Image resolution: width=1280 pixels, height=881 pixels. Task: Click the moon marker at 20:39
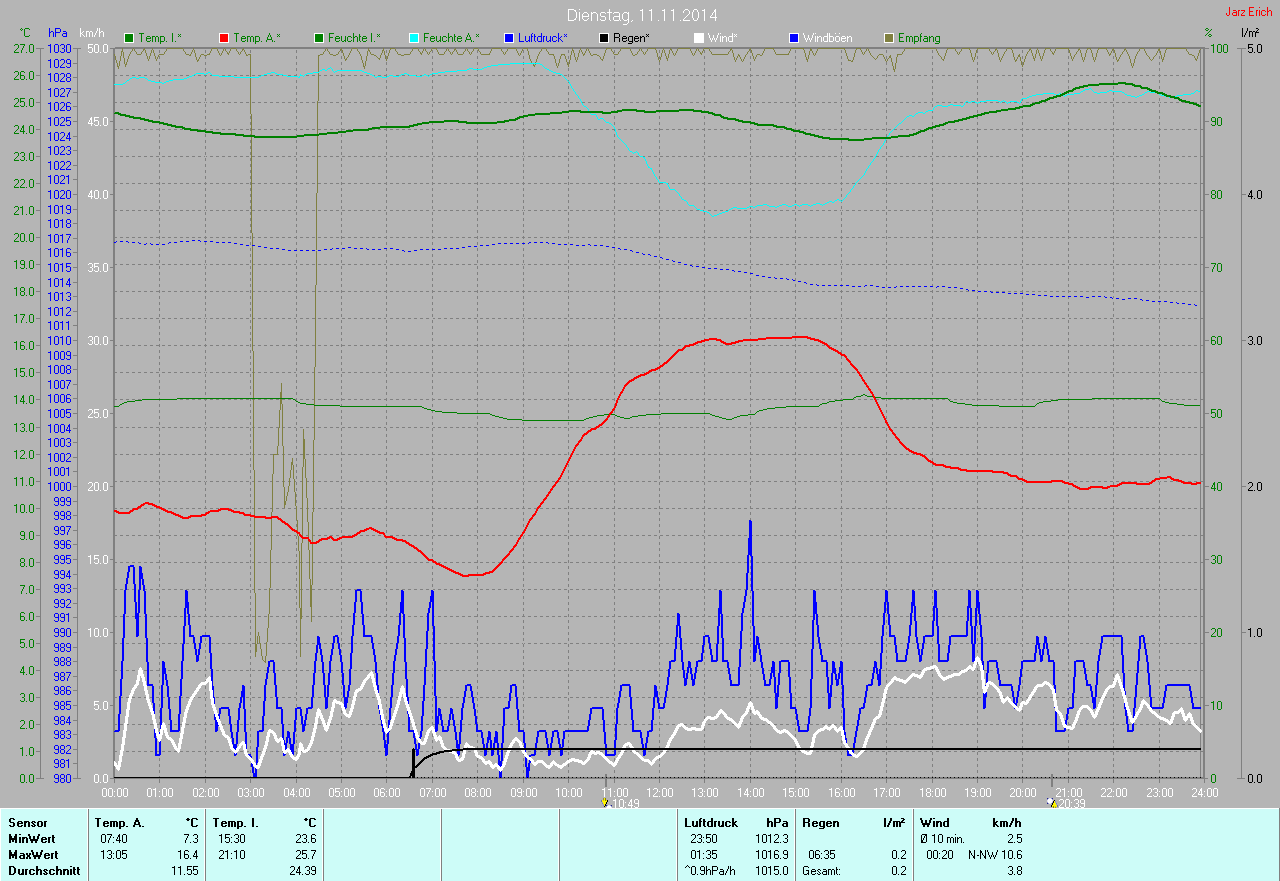[x=1051, y=801]
